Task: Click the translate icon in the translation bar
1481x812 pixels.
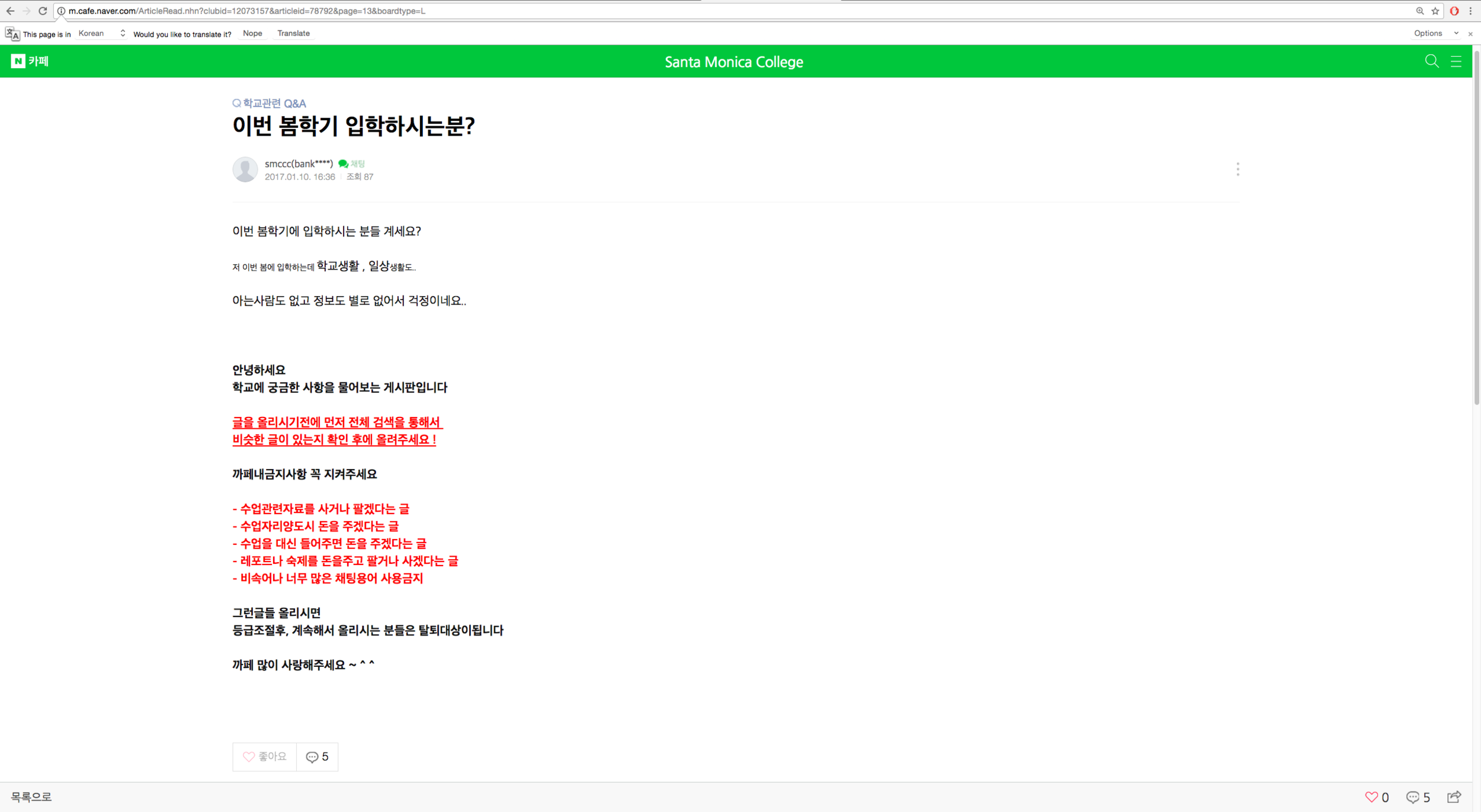Action: 12,34
